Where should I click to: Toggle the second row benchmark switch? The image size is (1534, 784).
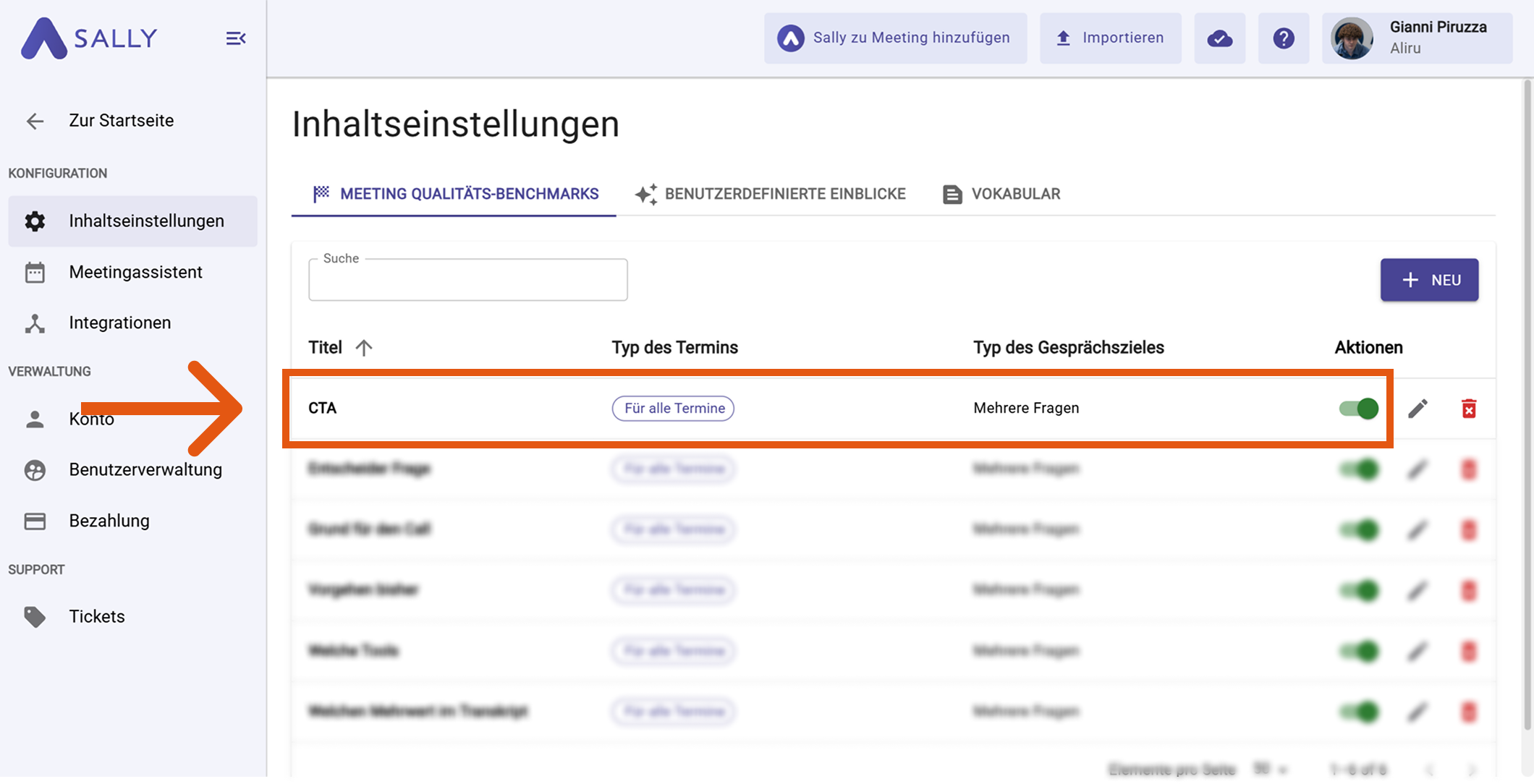pos(1358,469)
